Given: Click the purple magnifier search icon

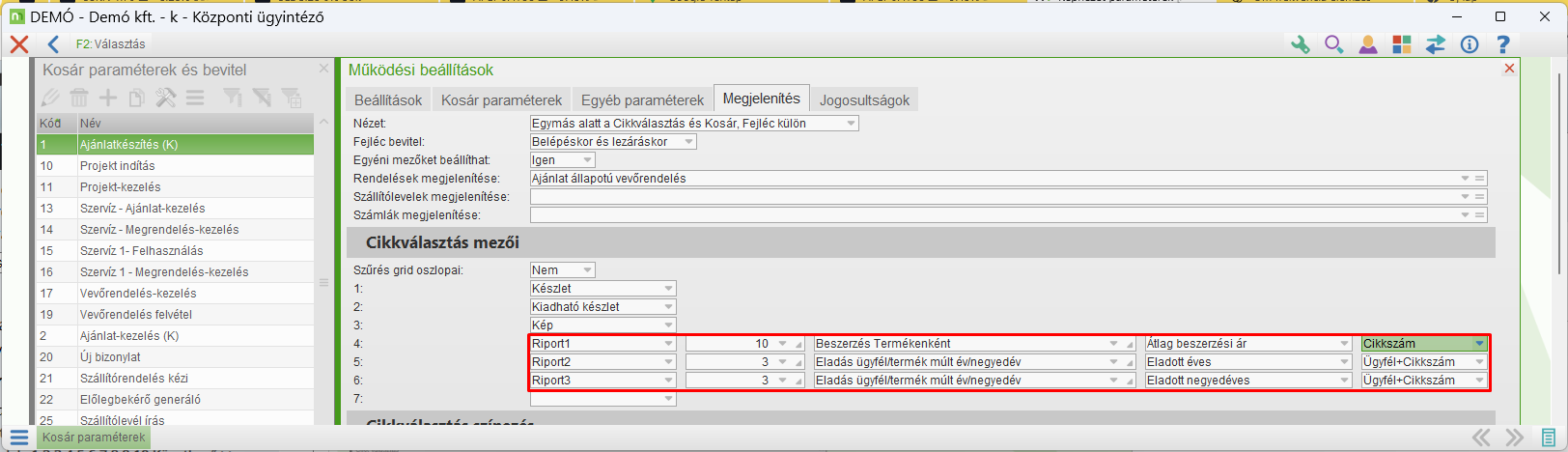Looking at the screenshot, I should point(1333,44).
